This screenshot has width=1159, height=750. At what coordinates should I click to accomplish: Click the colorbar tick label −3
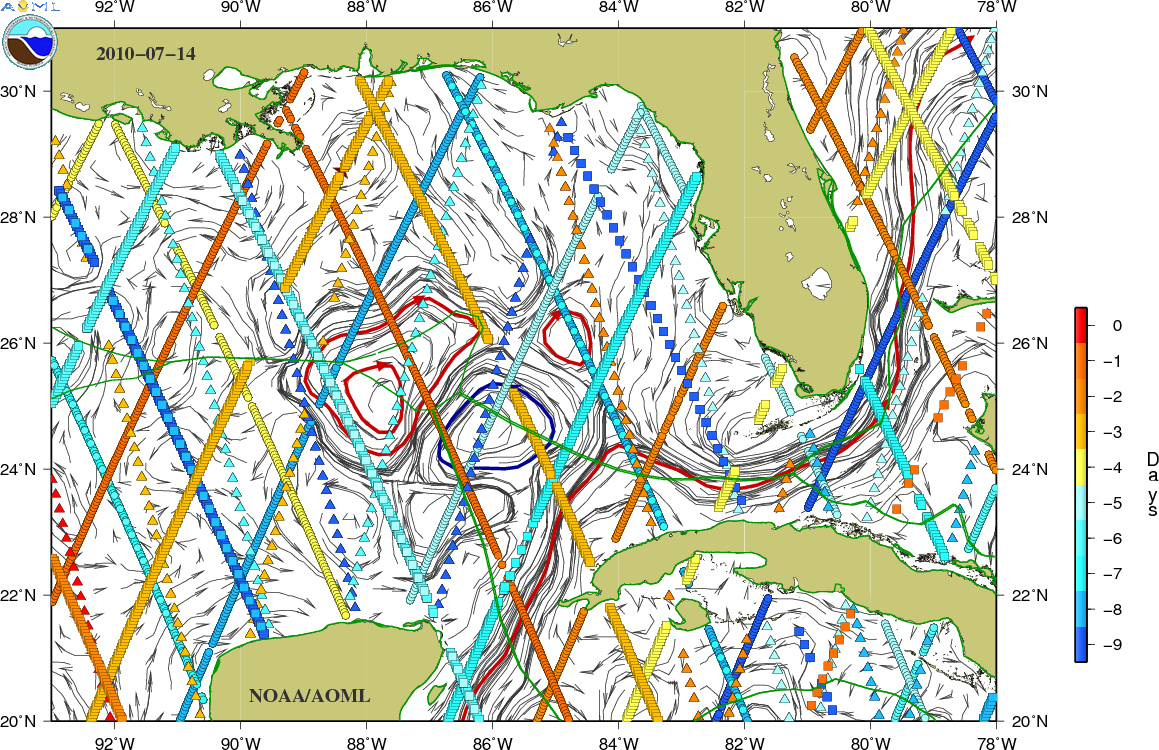point(1112,432)
